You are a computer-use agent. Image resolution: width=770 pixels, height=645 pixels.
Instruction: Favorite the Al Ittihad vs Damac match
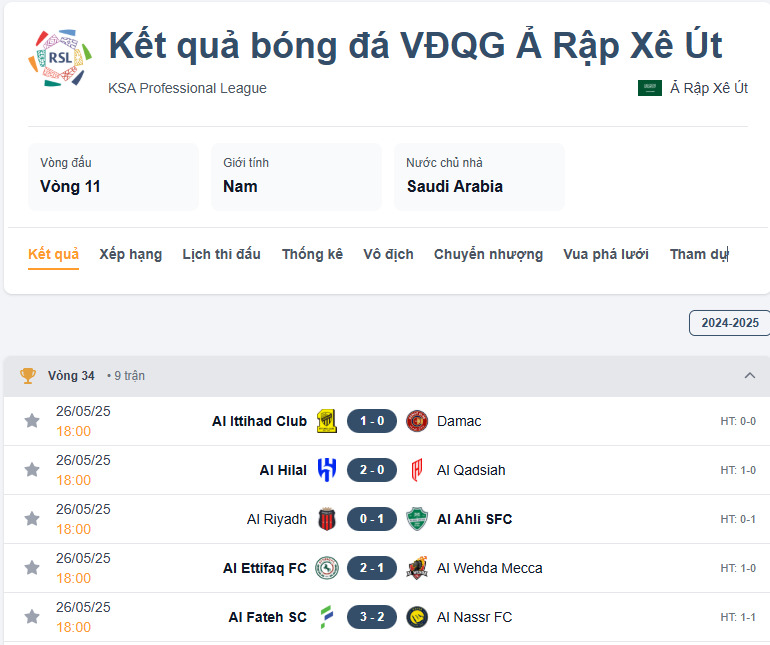tap(32, 421)
